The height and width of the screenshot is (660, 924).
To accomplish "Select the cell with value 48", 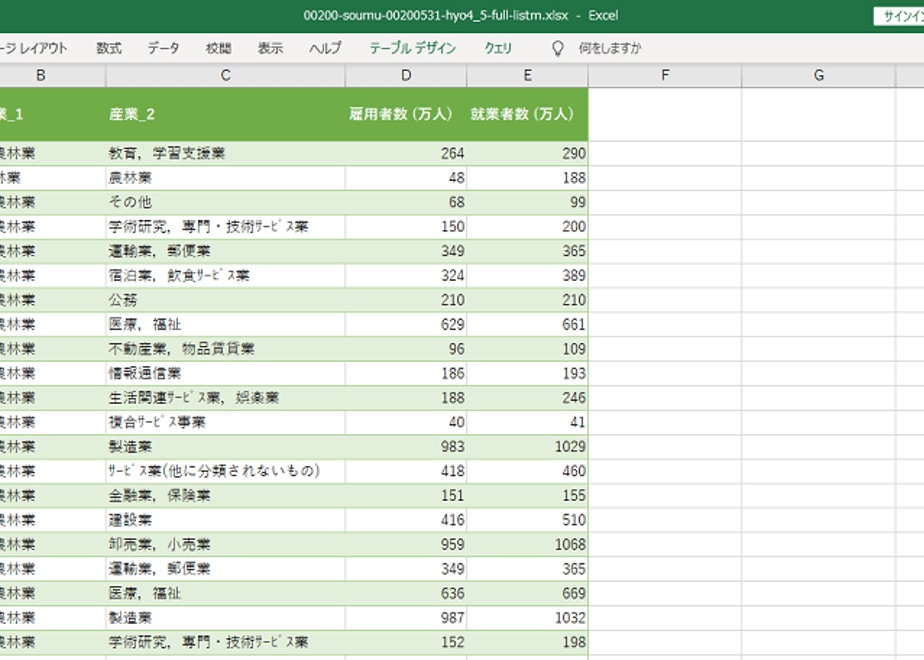I will (x=406, y=178).
